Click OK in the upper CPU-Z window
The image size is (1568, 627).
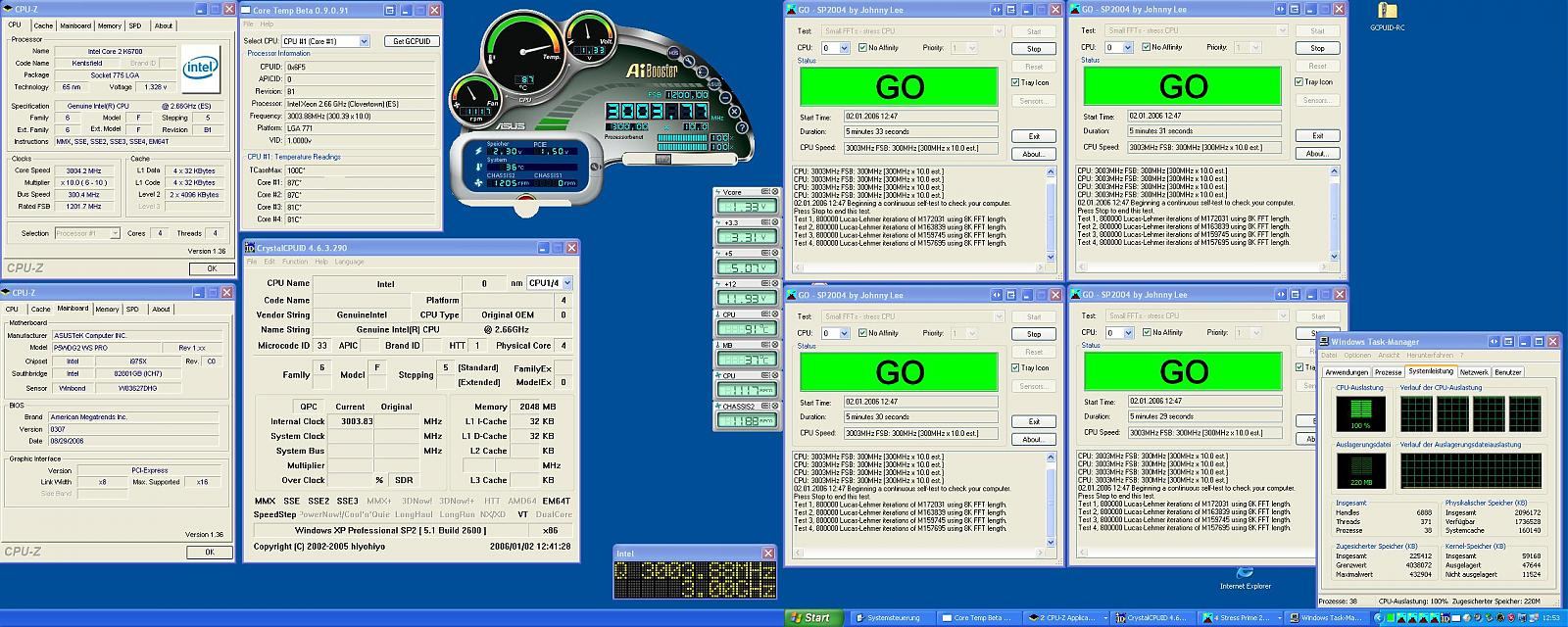pyautogui.click(x=211, y=268)
